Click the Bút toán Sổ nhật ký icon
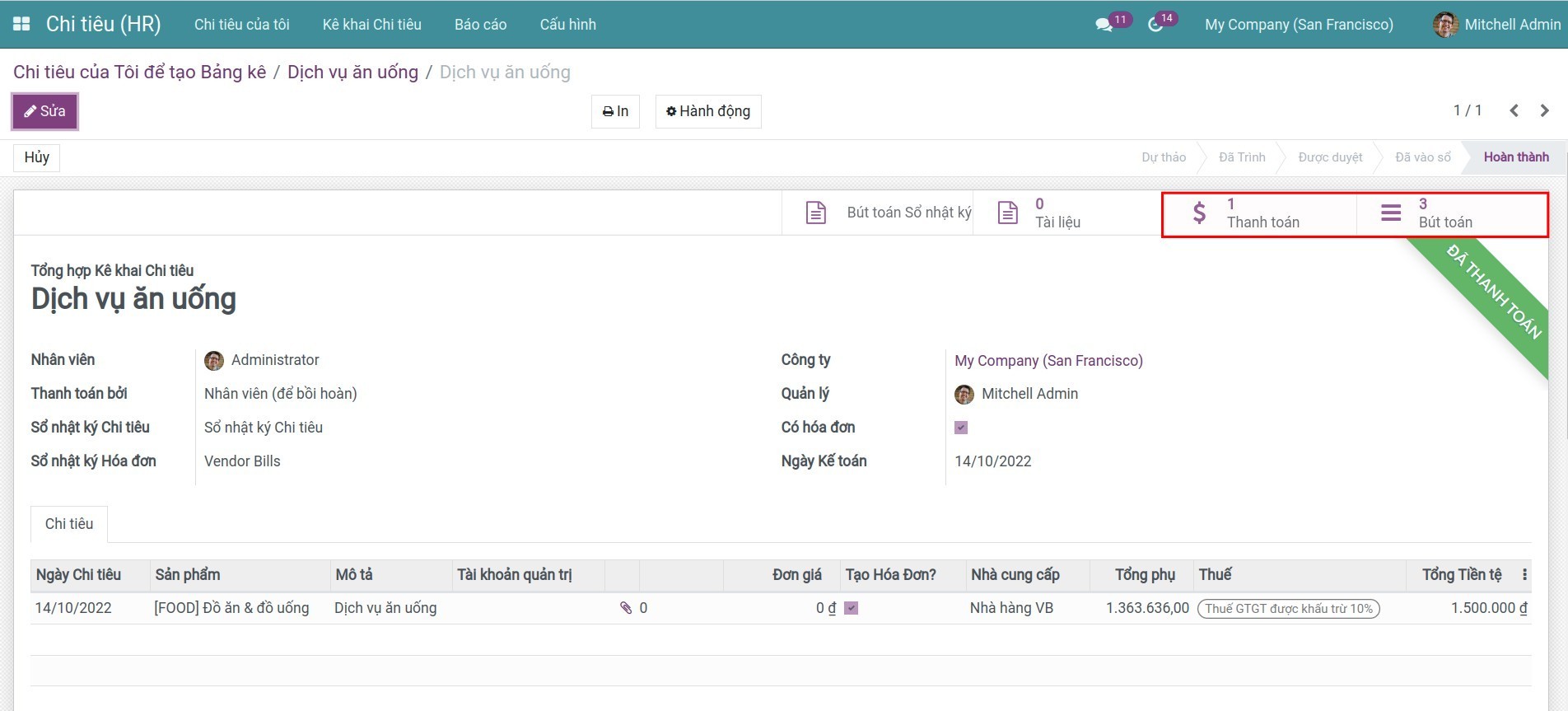1568x711 pixels. pos(815,213)
